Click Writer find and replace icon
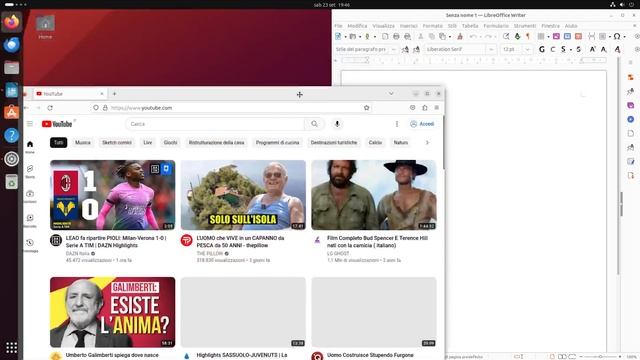The image size is (640, 360). click(x=506, y=36)
